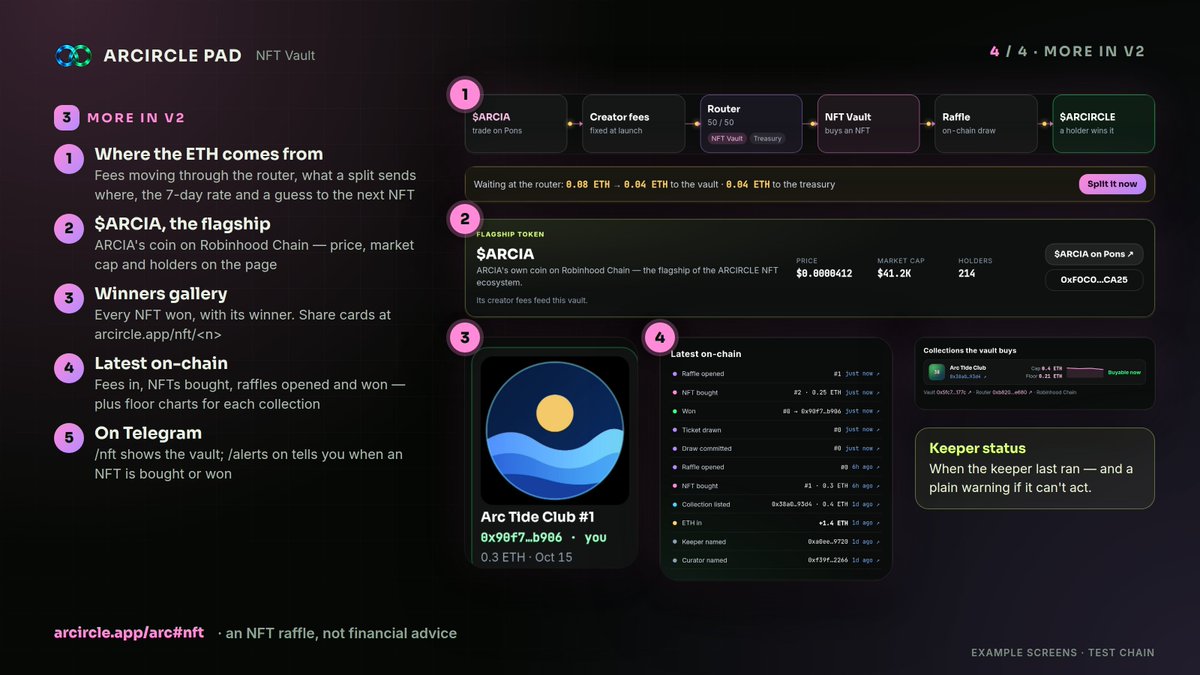Click the Collections the vault buys heading

click(970, 351)
